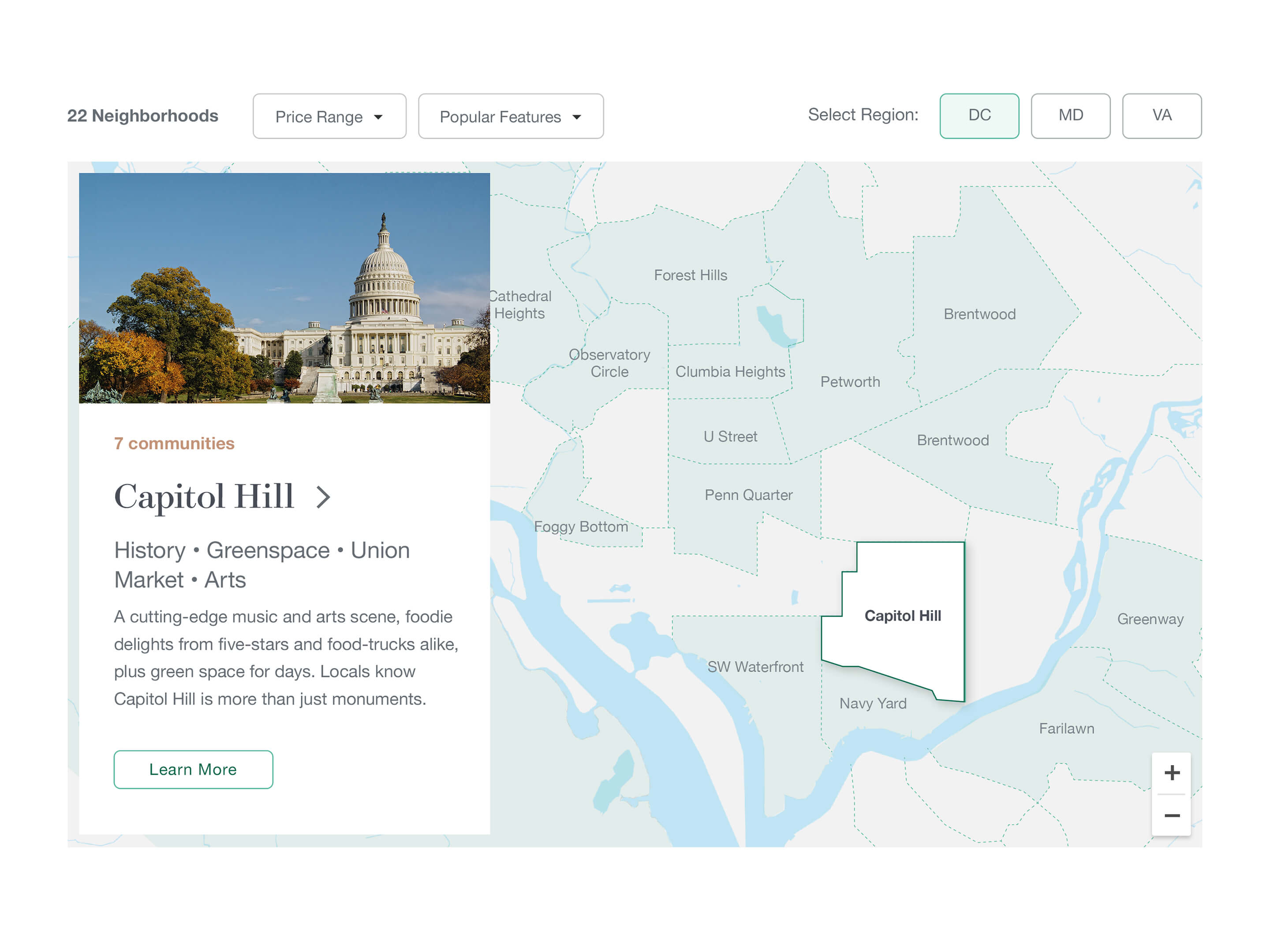Select Petworth neighborhood on map

pos(850,382)
